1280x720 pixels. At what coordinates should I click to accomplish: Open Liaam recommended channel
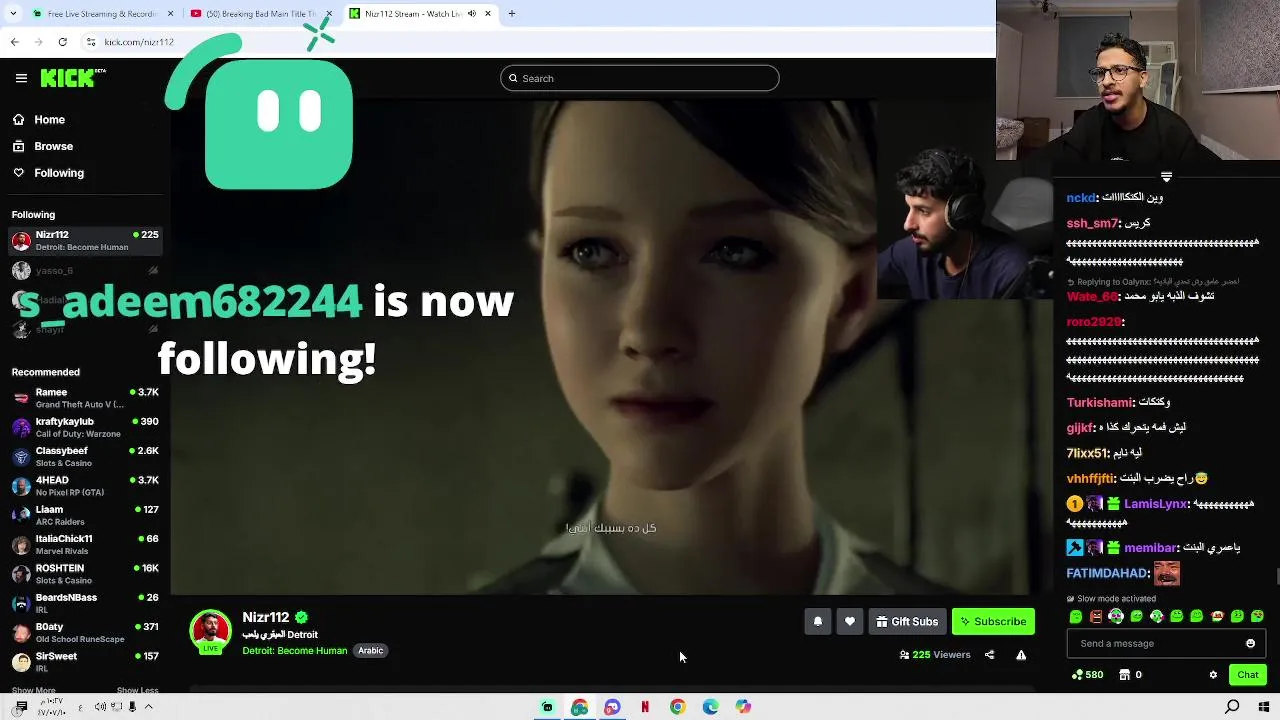coord(85,515)
